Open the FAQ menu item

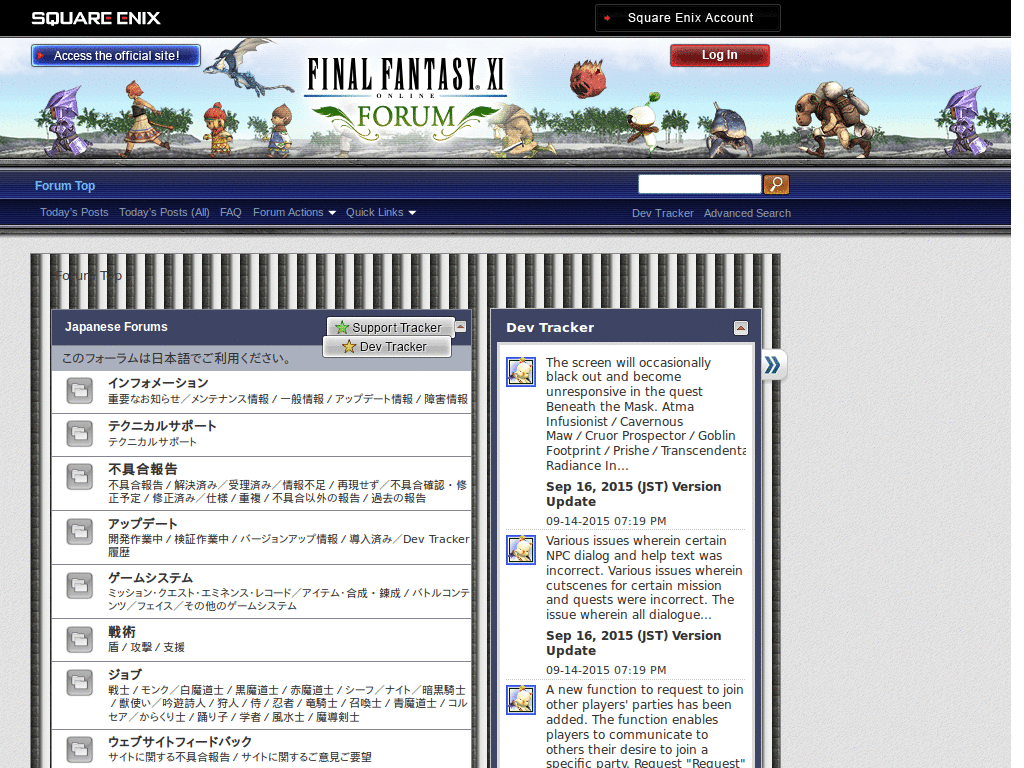point(230,212)
